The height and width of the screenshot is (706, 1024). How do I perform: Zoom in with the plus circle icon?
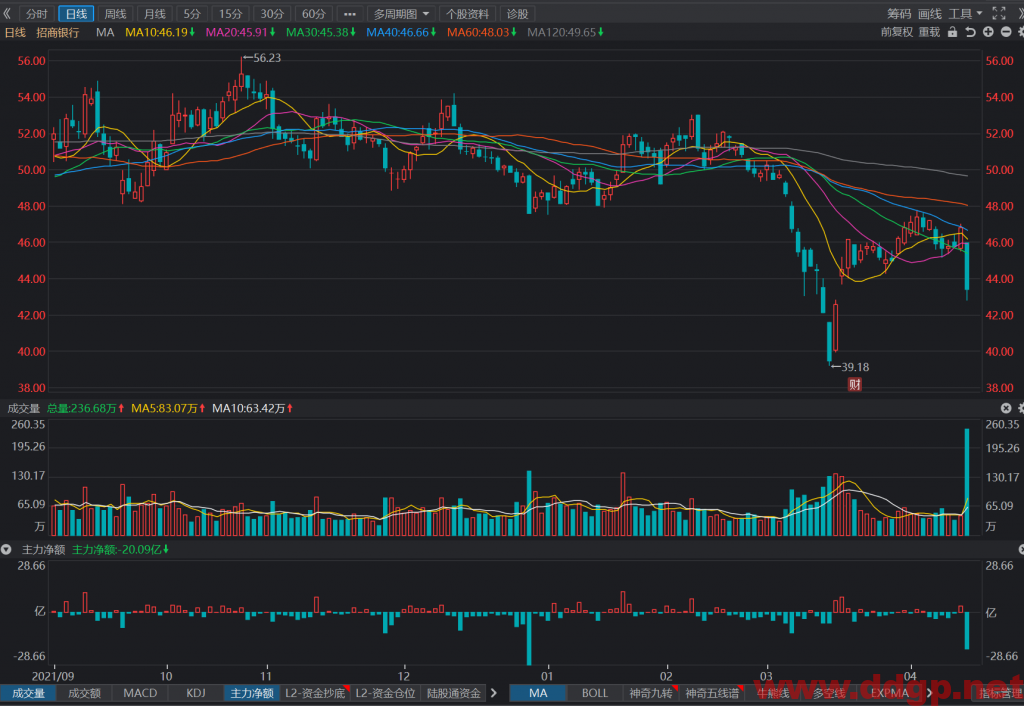(x=989, y=32)
